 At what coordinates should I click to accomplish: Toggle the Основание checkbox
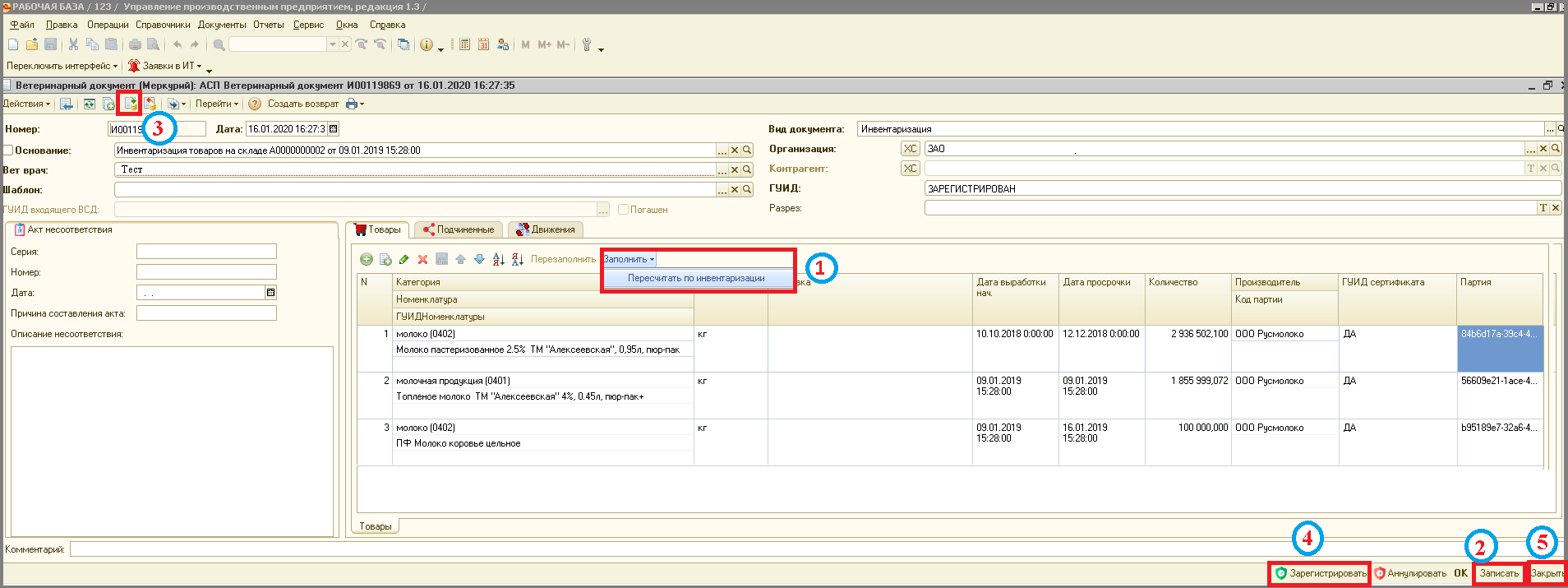click(8, 150)
